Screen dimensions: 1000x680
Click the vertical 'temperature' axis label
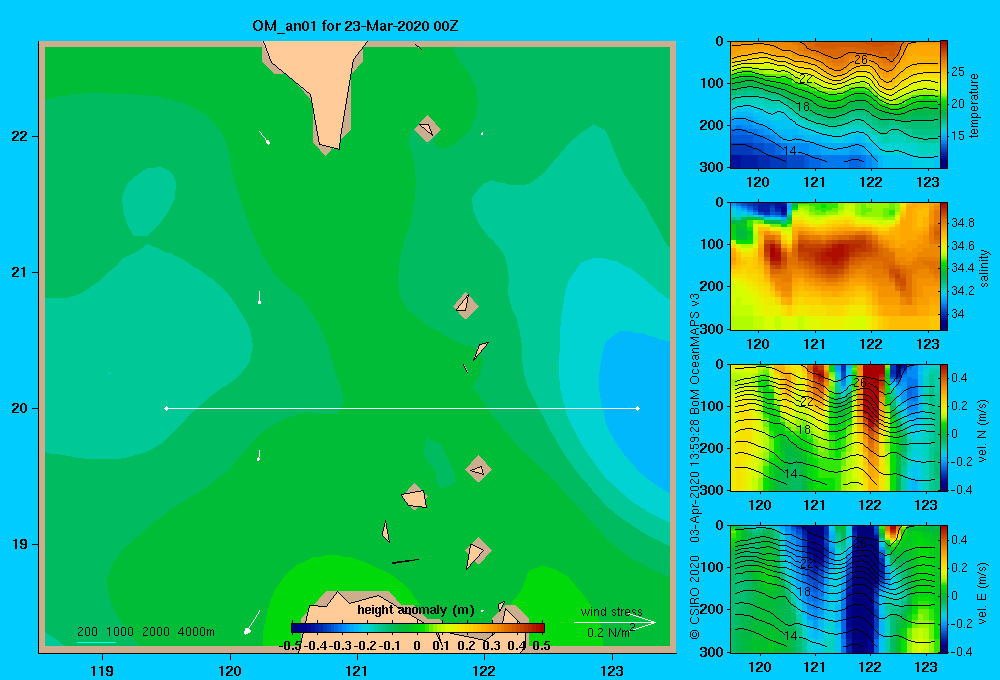tap(974, 105)
